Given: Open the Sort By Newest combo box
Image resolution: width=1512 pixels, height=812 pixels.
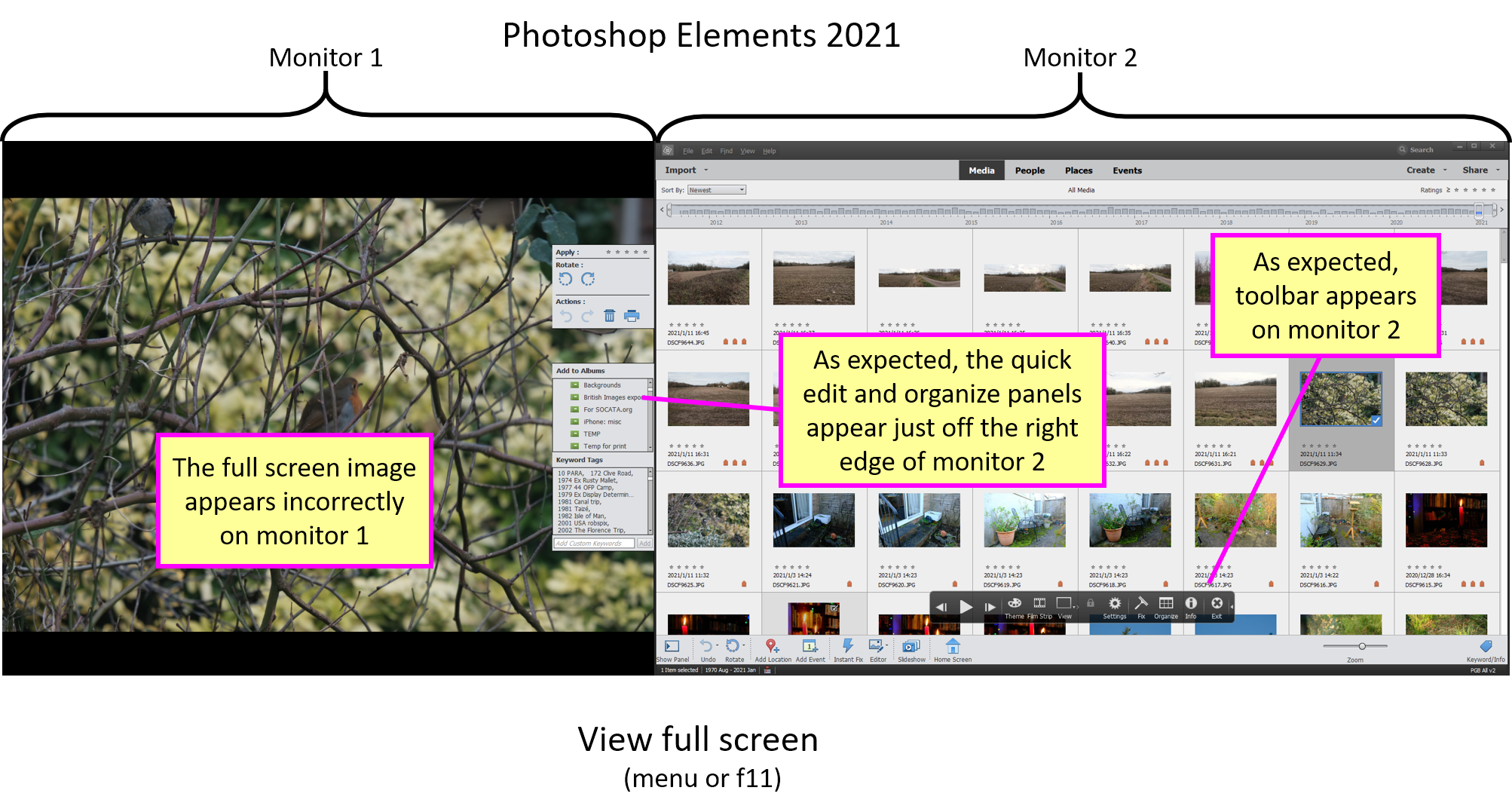Looking at the screenshot, I should click(x=716, y=190).
